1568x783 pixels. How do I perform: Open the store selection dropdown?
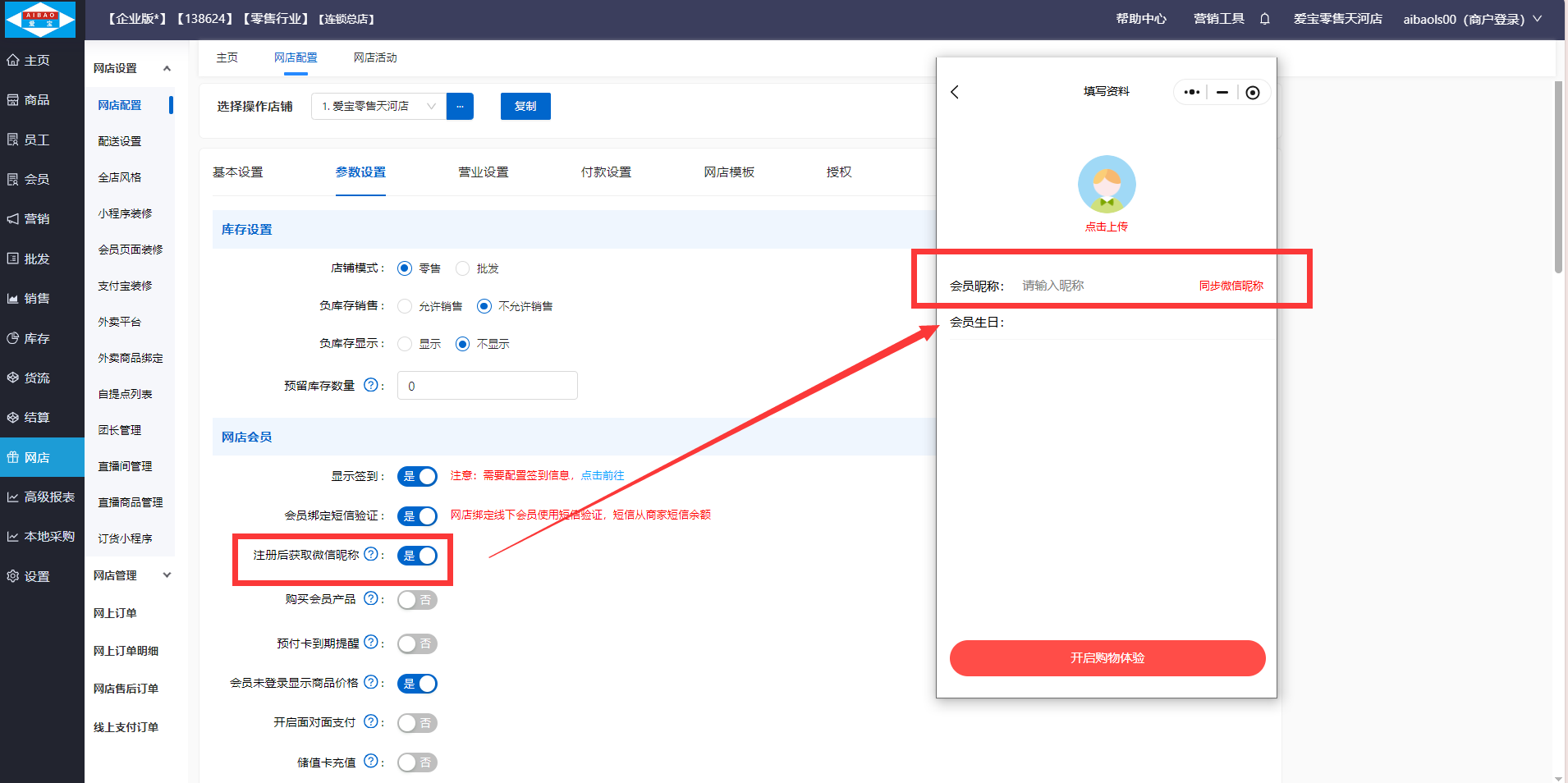378,106
